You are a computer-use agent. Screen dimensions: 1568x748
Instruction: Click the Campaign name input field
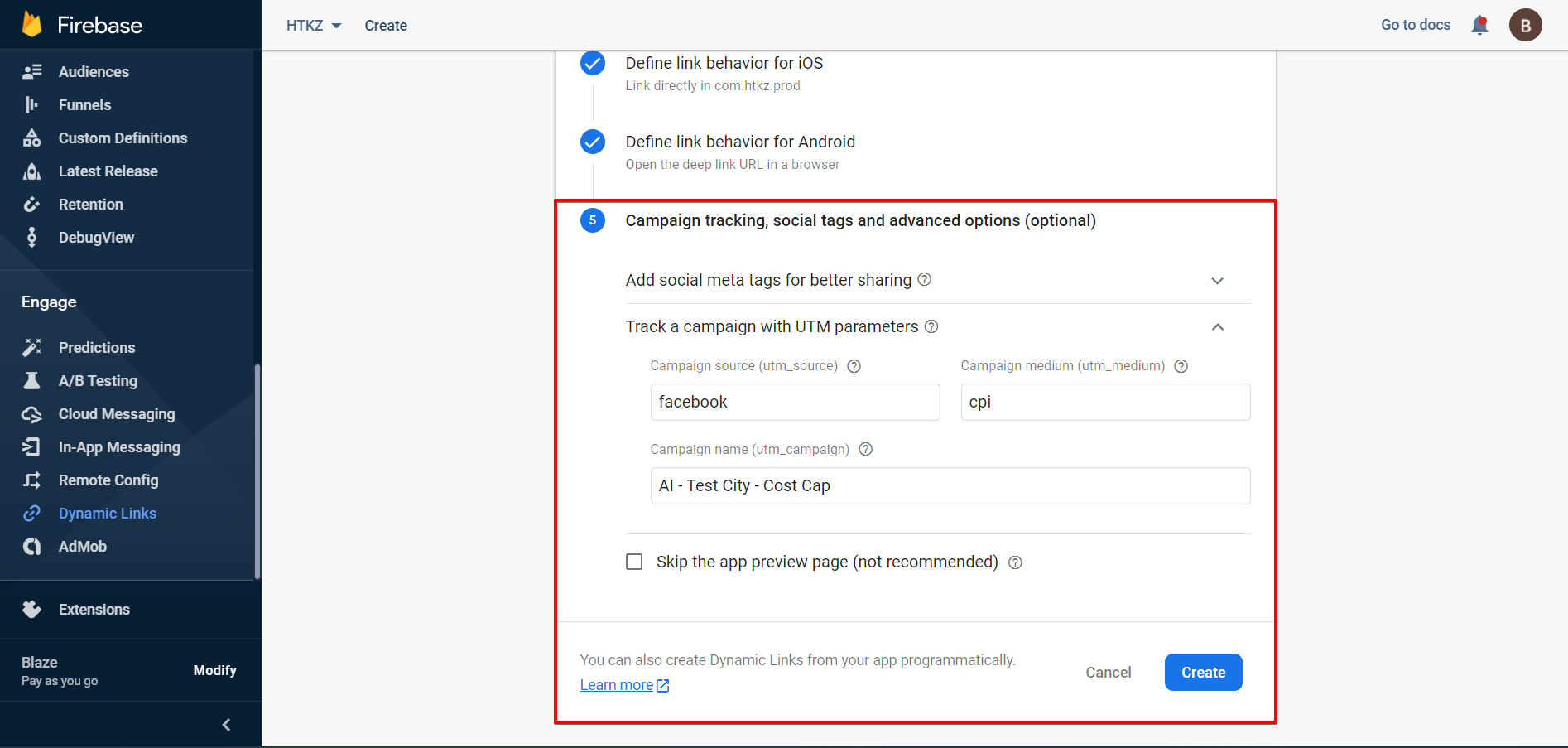(950, 485)
